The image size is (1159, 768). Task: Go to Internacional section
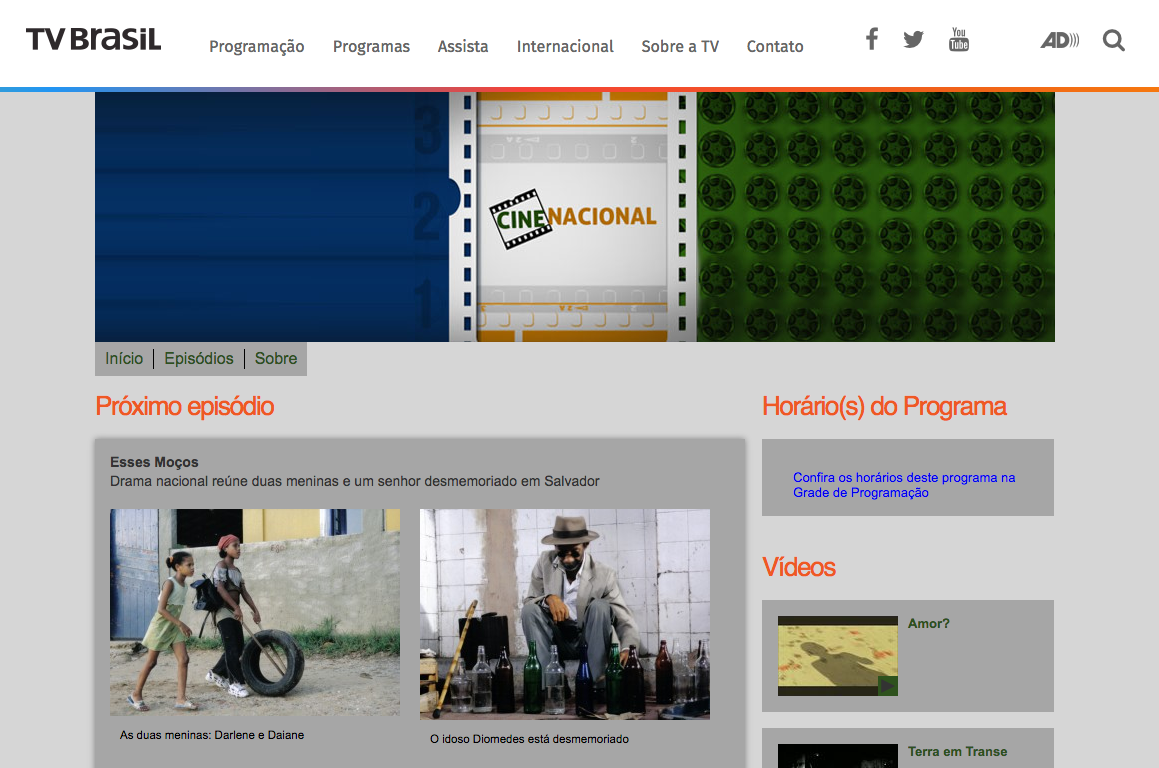(565, 46)
